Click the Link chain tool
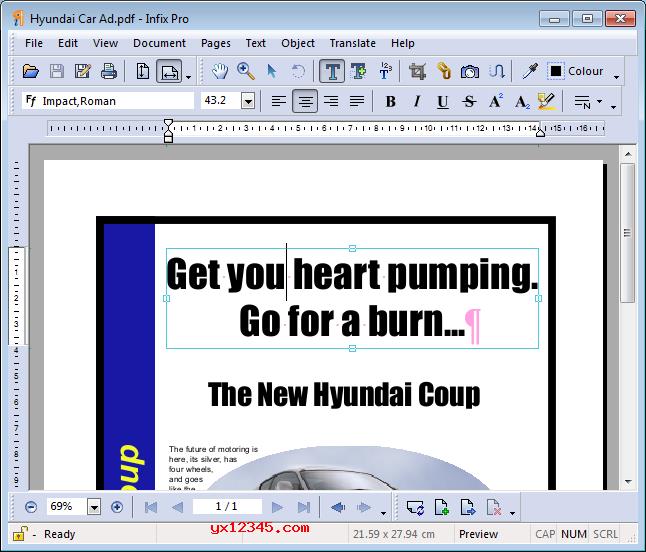The image size is (646, 552). (x=444, y=71)
